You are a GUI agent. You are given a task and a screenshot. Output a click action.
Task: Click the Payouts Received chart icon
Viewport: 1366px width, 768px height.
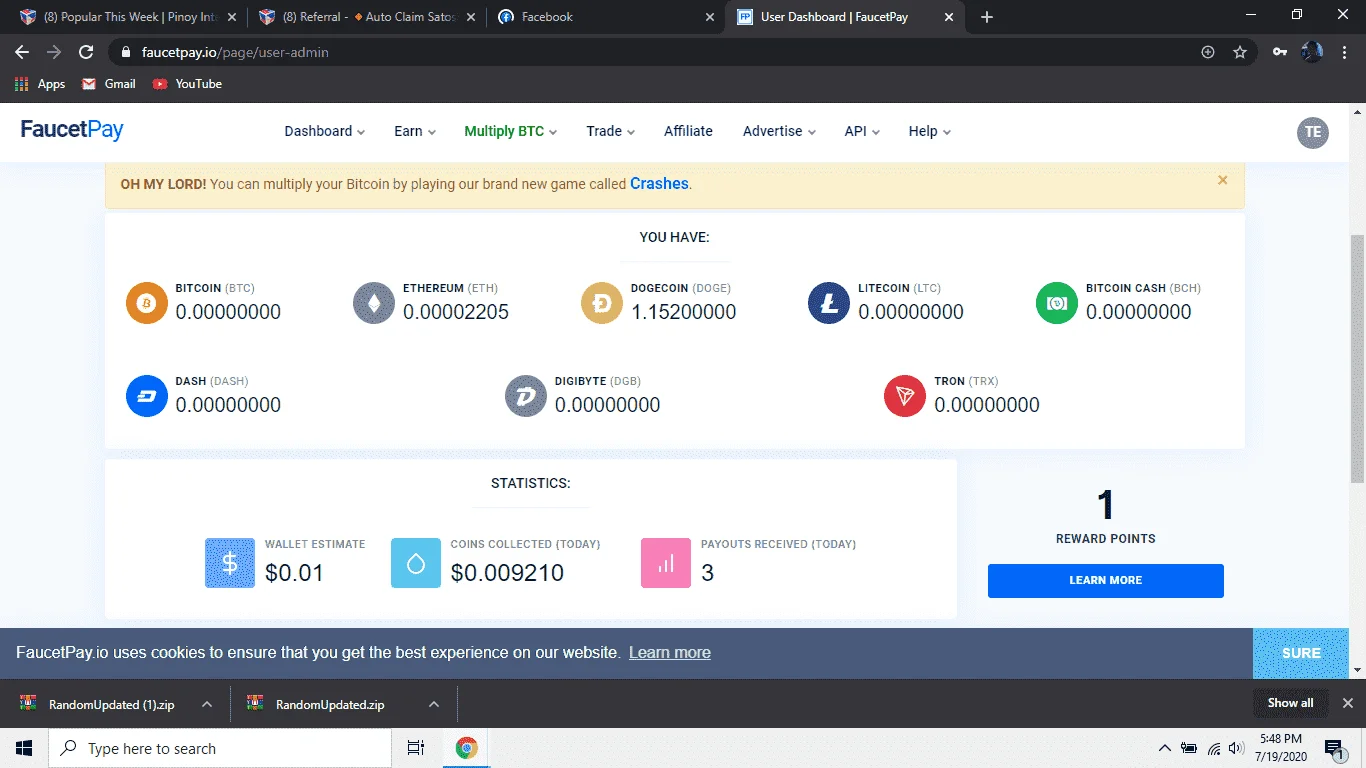pyautogui.click(x=666, y=563)
